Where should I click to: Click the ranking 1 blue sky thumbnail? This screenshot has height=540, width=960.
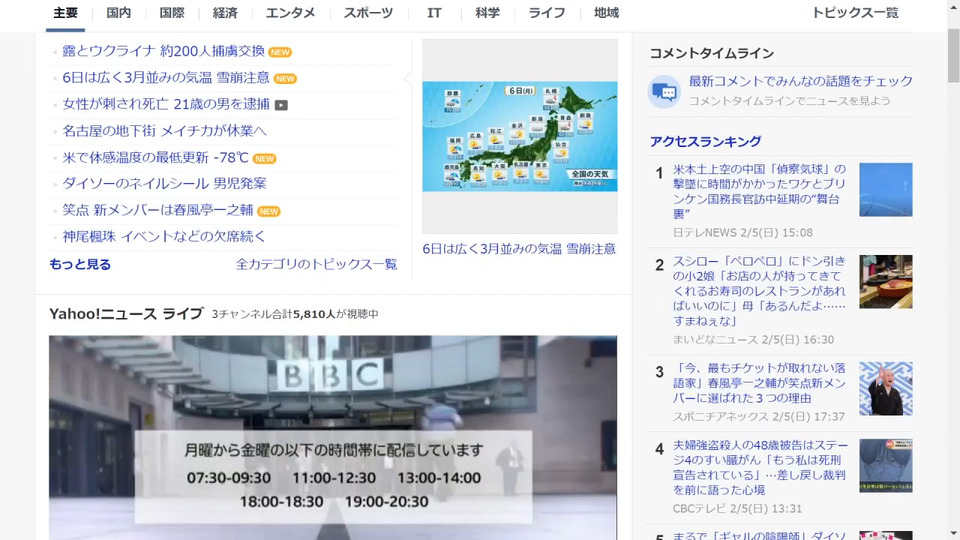point(885,190)
